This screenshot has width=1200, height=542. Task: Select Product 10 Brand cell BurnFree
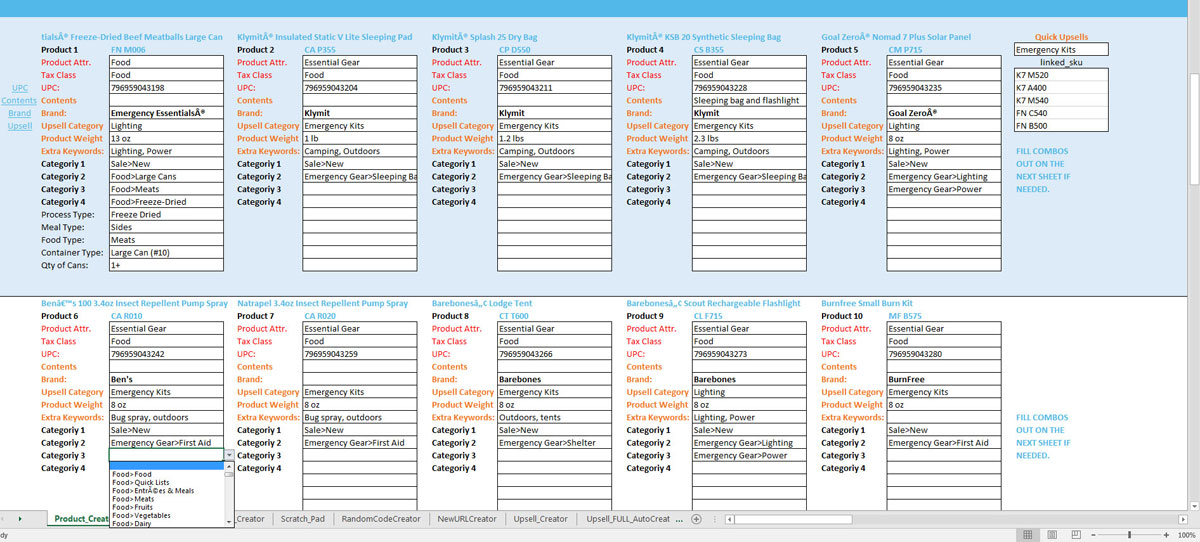[944, 380]
